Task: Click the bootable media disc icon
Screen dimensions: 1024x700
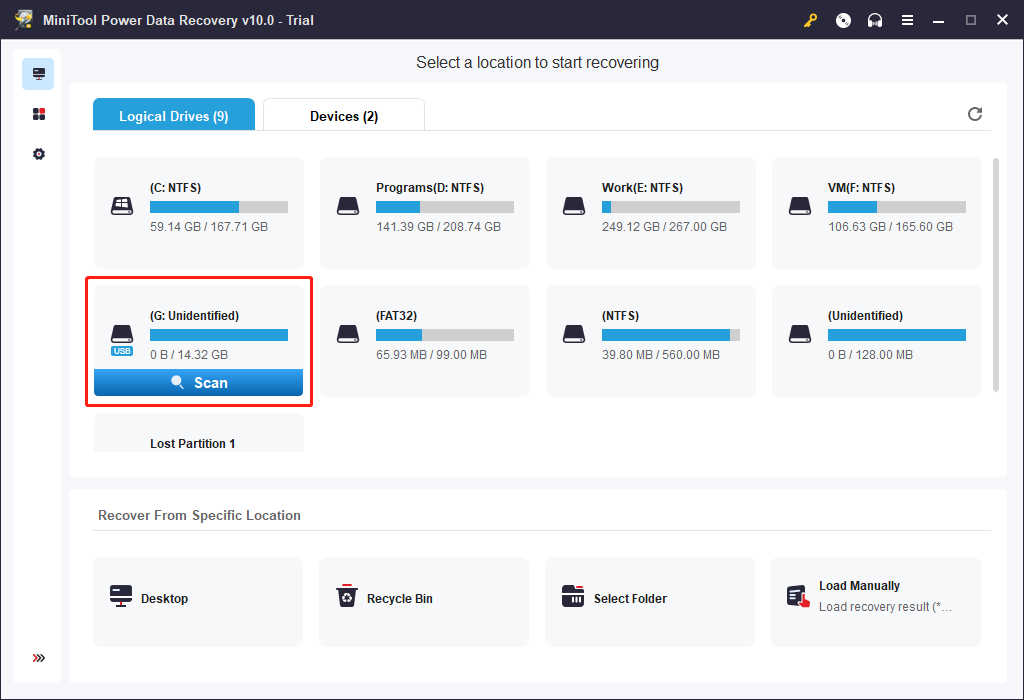Action: (843, 19)
